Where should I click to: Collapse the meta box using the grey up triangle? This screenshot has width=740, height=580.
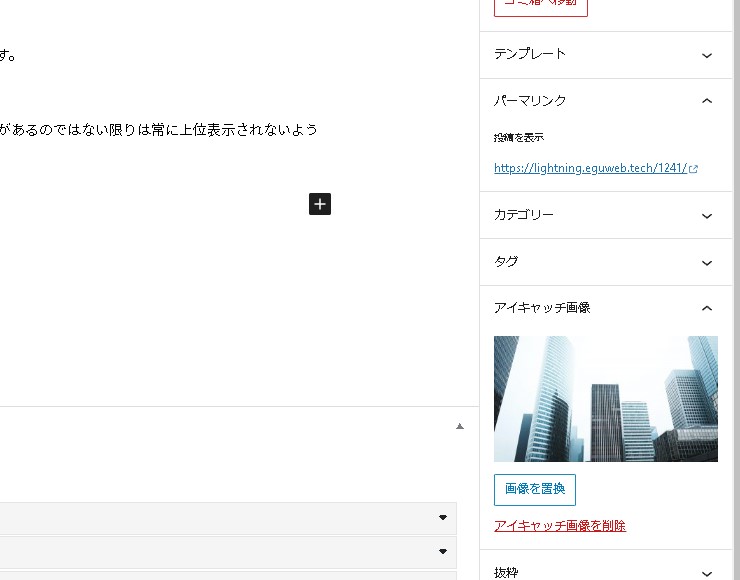tap(460, 426)
